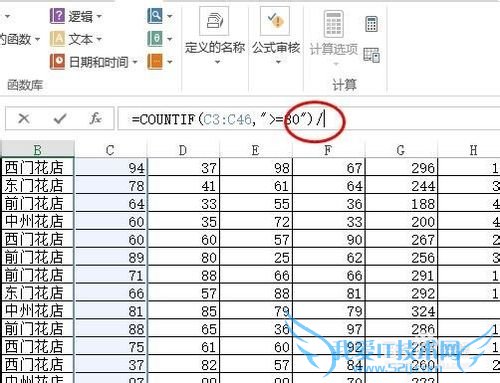
Task: Click the 公式审核 label
Action: click(x=276, y=48)
